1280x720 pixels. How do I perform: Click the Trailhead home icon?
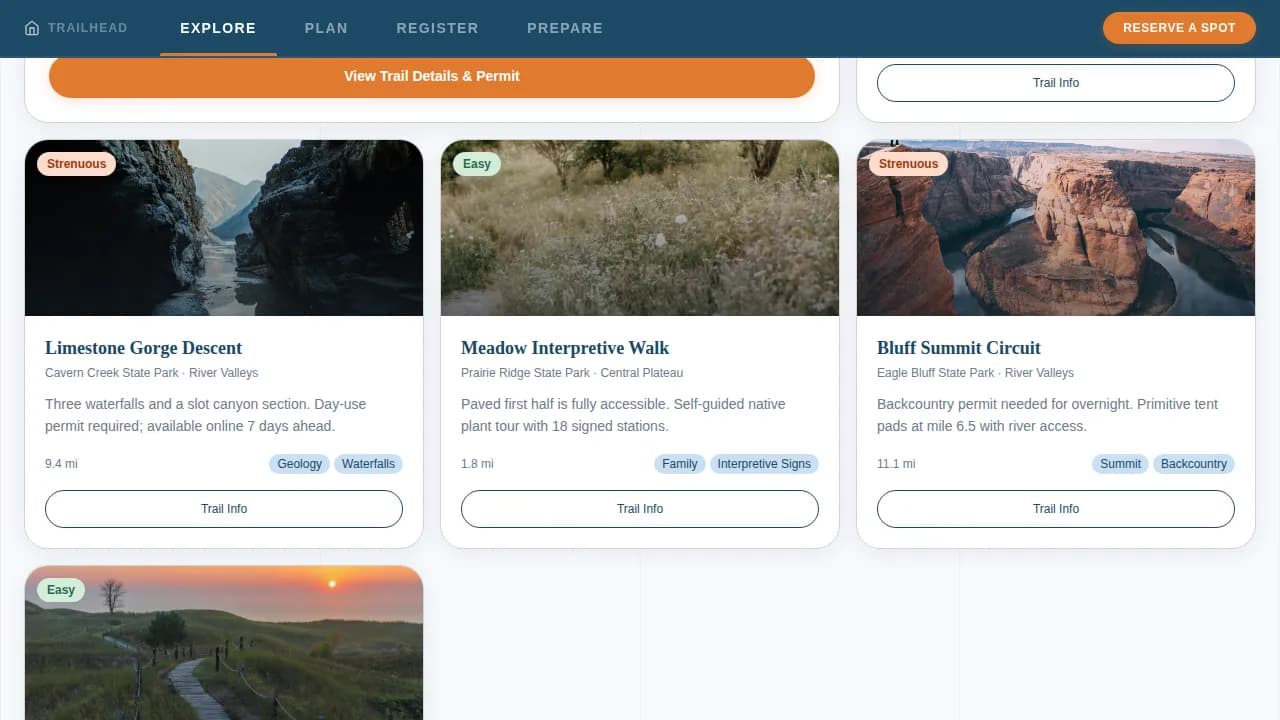click(32, 28)
